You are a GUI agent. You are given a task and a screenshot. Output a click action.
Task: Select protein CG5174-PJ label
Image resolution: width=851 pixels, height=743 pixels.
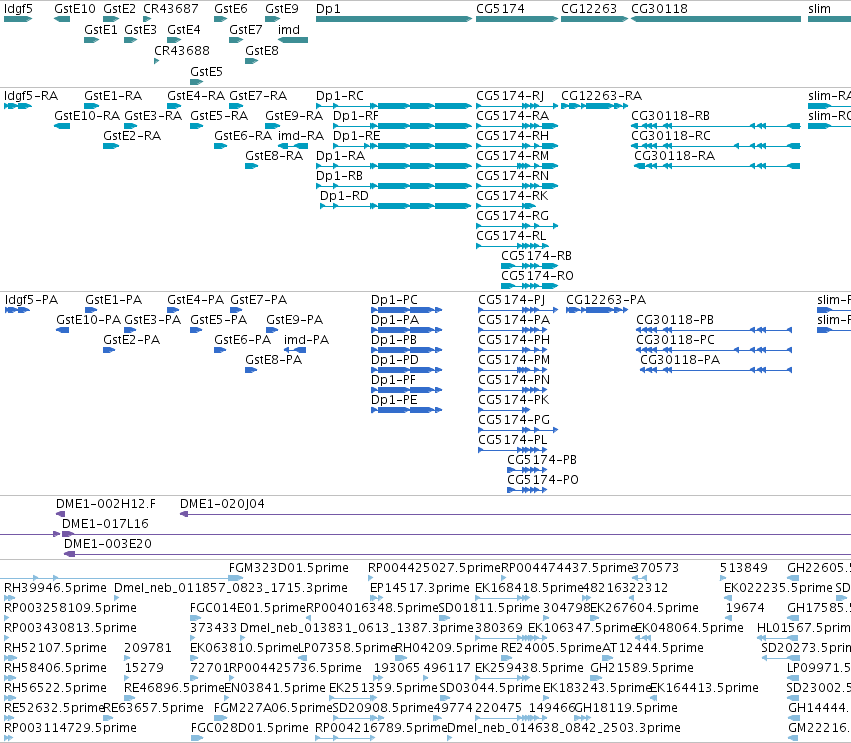coord(511,300)
